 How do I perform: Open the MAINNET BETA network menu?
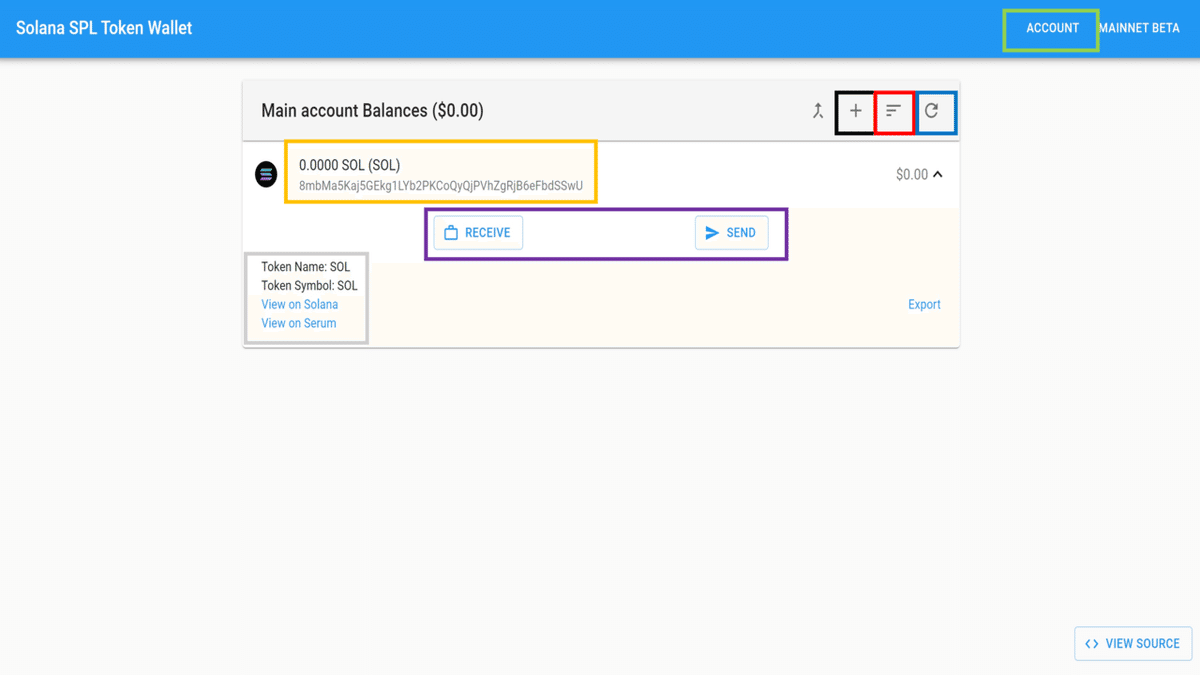tap(1139, 28)
